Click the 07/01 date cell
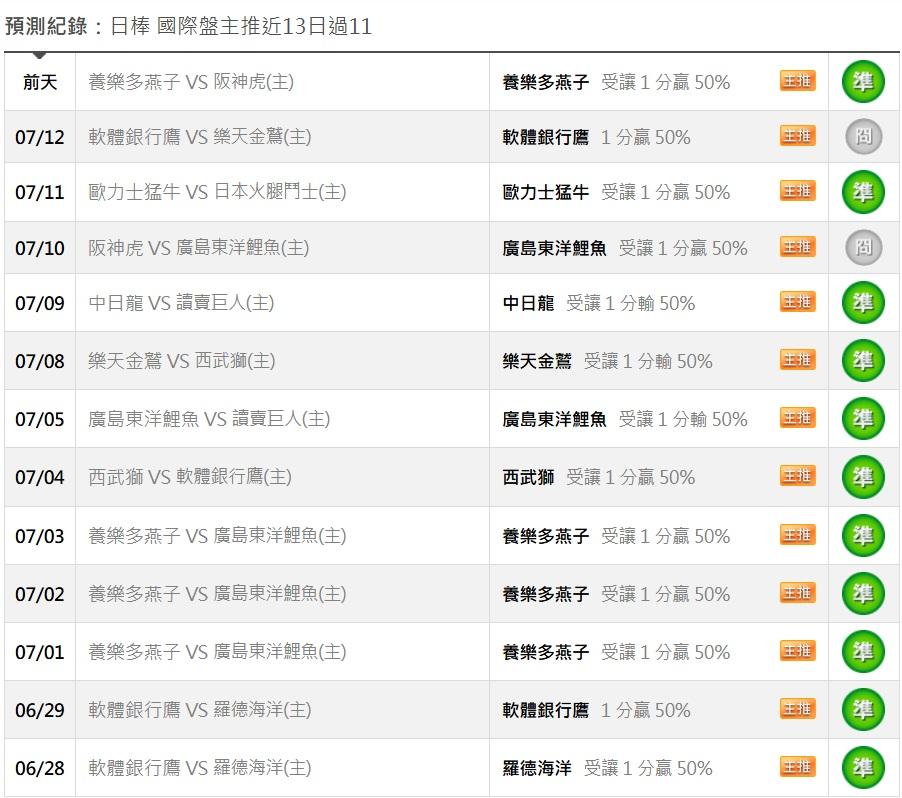This screenshot has width=902, height=798. [x=40, y=652]
